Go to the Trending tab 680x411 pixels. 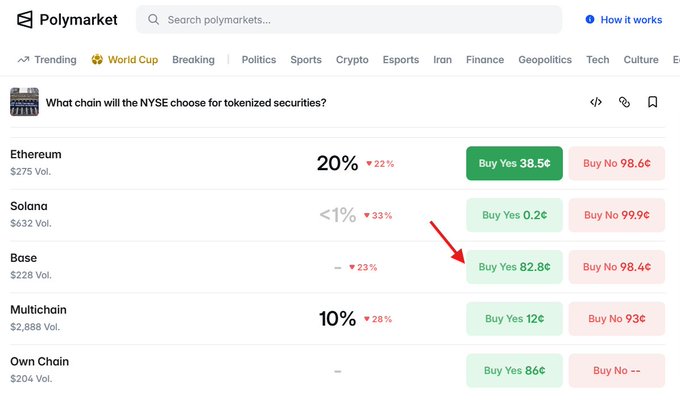(56, 60)
